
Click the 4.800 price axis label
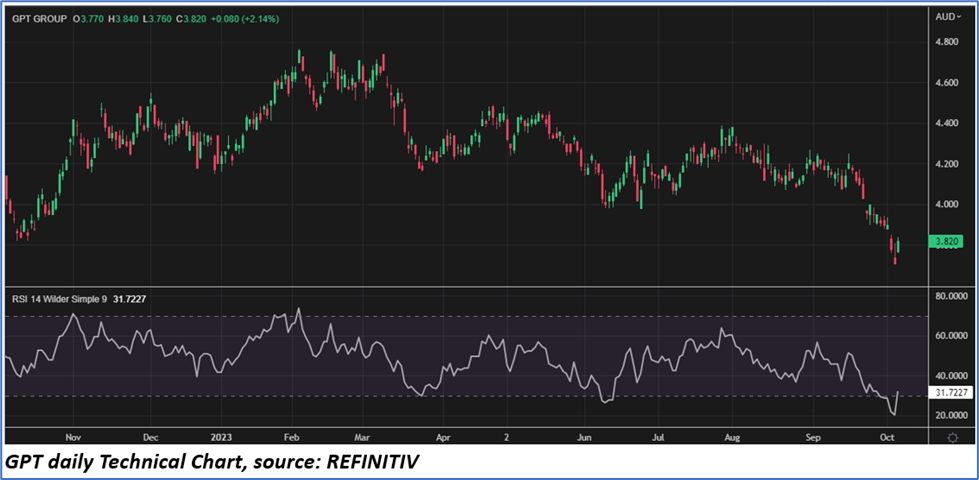947,42
